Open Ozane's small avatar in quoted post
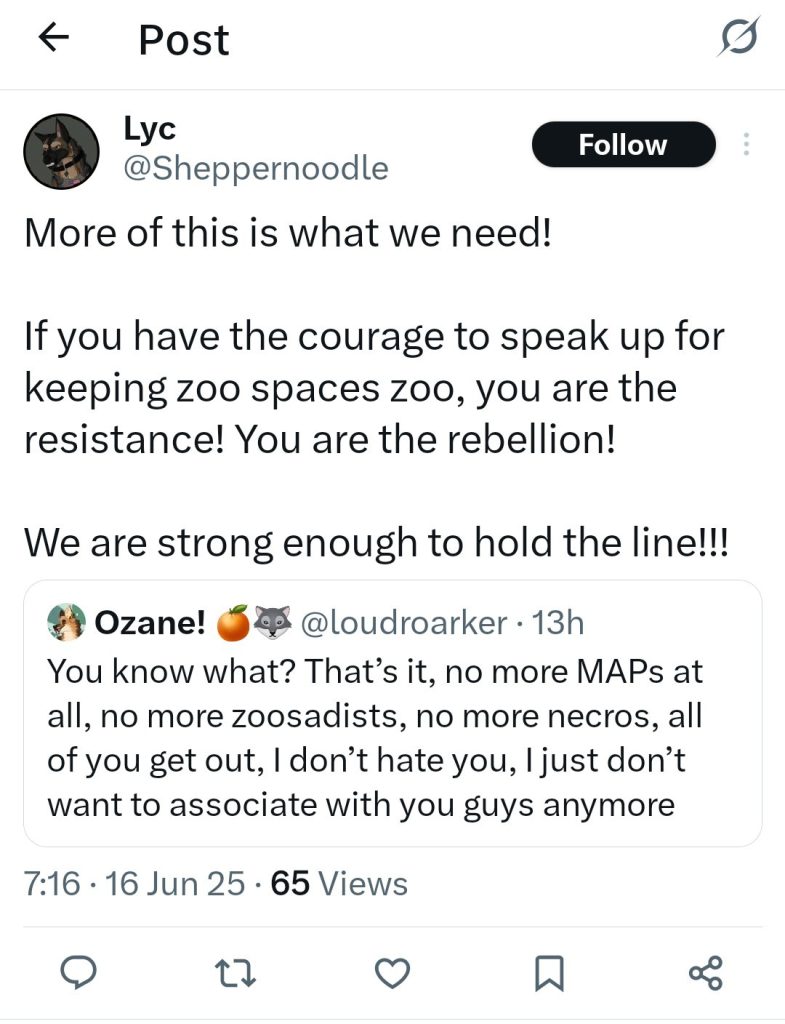The width and height of the screenshot is (785, 1024). coord(67,622)
